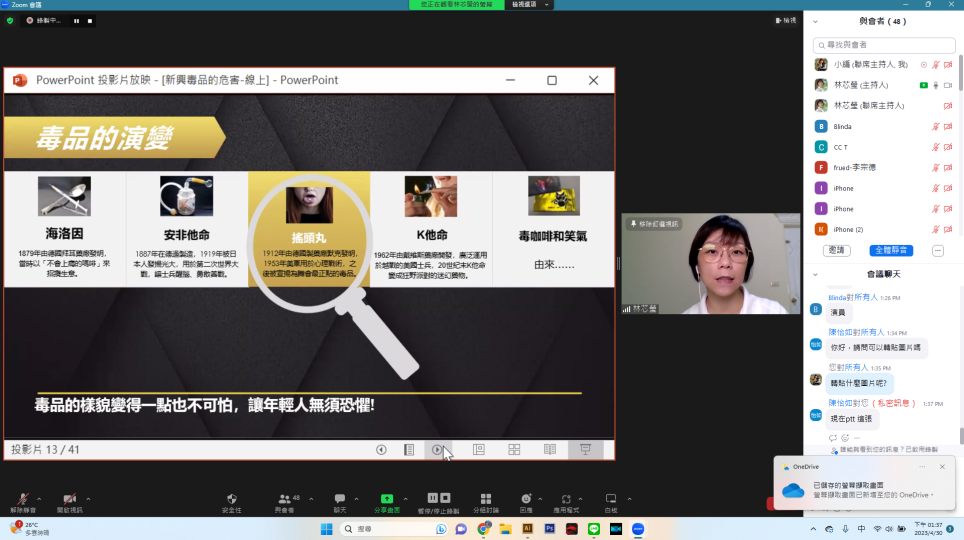964x540 pixels.
Task: Click the Share Screen (分享畫面) icon
Action: tap(386, 499)
